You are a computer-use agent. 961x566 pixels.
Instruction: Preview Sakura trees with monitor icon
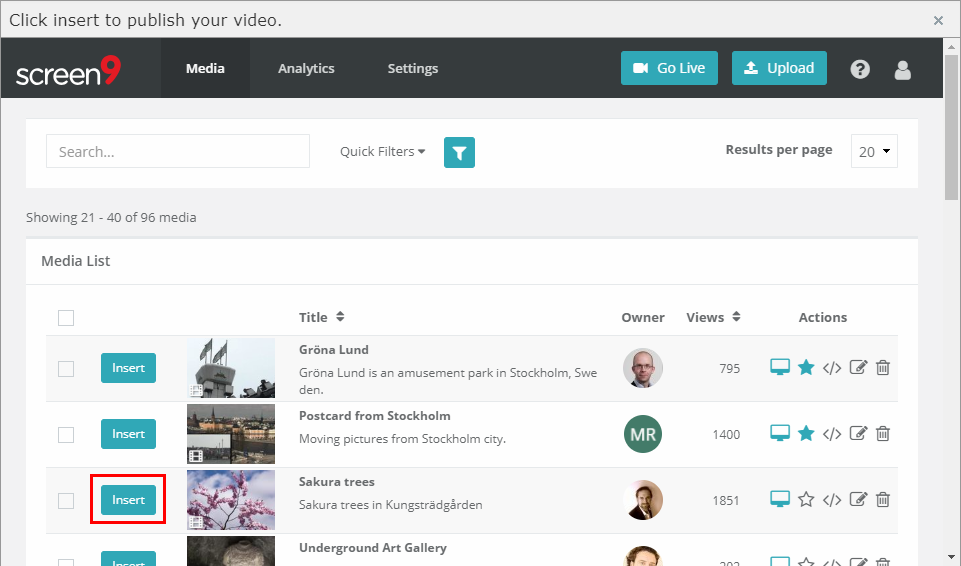(780, 500)
